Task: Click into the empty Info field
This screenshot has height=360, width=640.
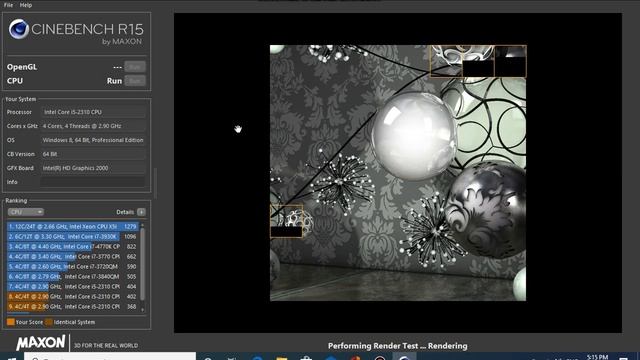Action: click(x=93, y=182)
